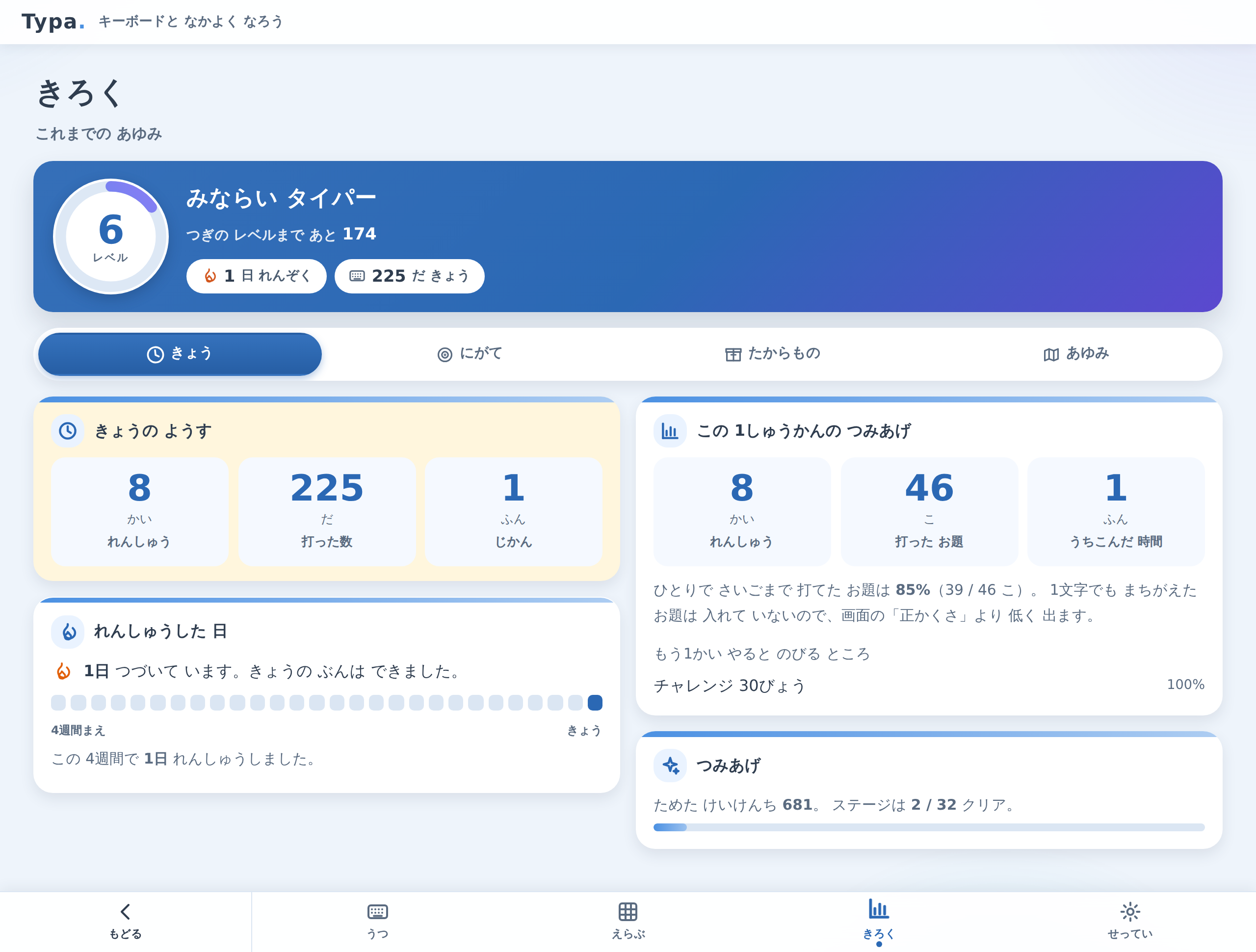This screenshot has height=952, width=1256.
Task: Click the 225 だ きょう pill
Action: tap(409, 276)
